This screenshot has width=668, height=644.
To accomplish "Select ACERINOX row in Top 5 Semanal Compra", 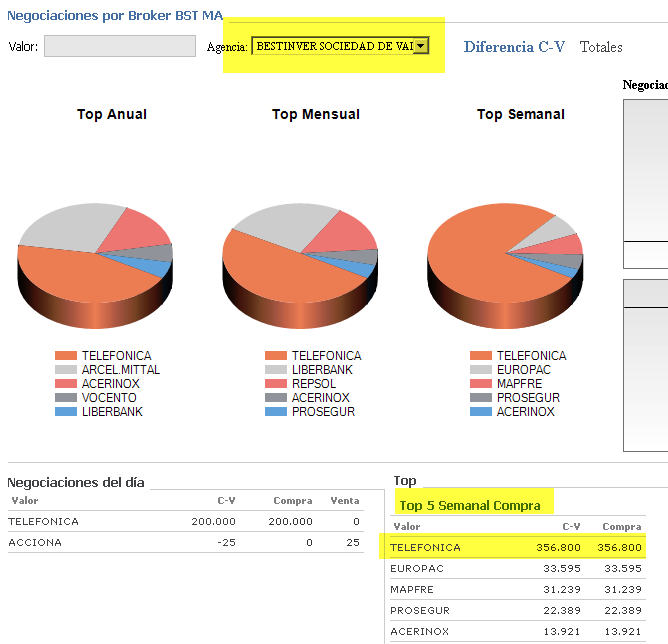I will tap(518, 631).
